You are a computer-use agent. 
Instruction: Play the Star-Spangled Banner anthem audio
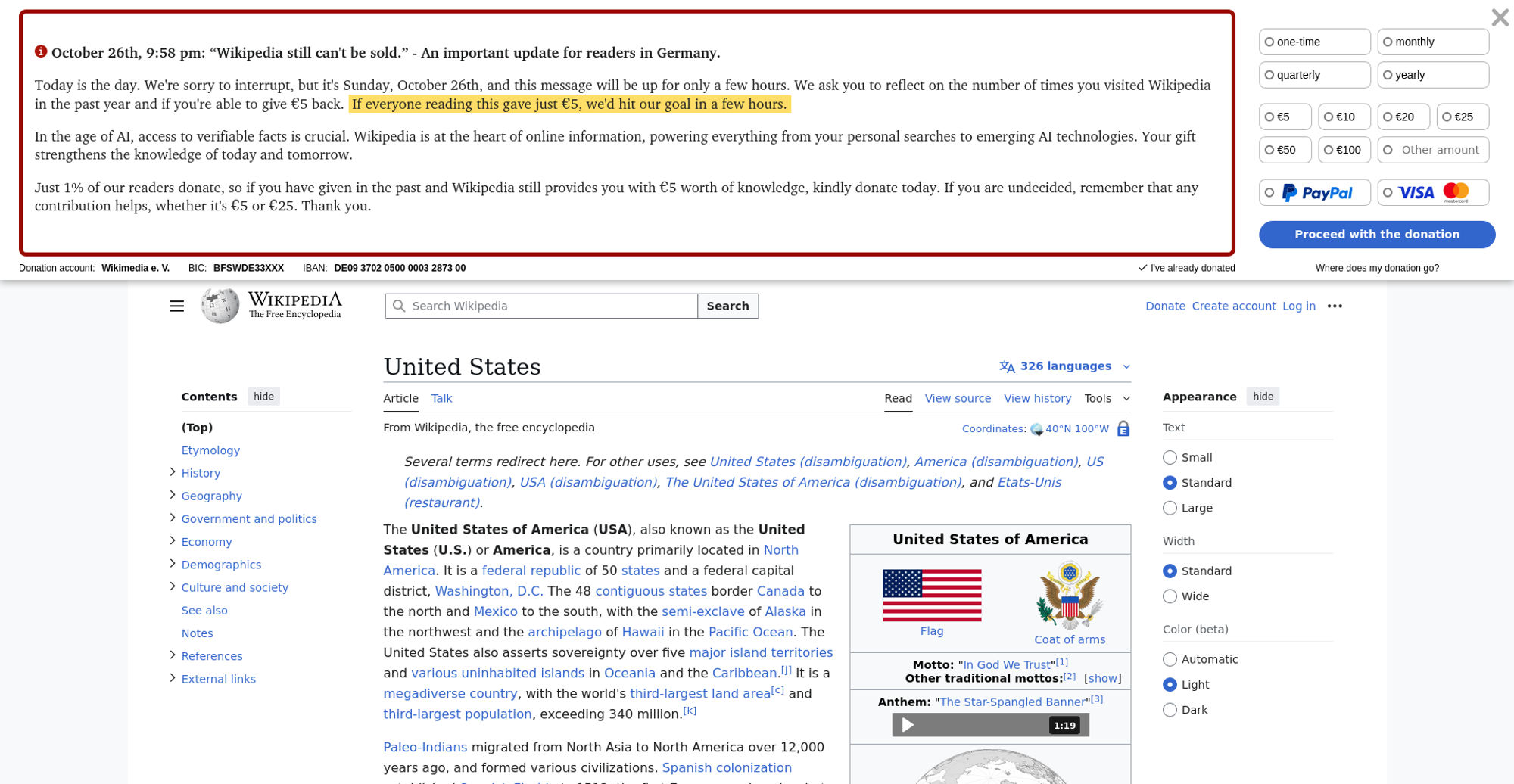tap(908, 725)
